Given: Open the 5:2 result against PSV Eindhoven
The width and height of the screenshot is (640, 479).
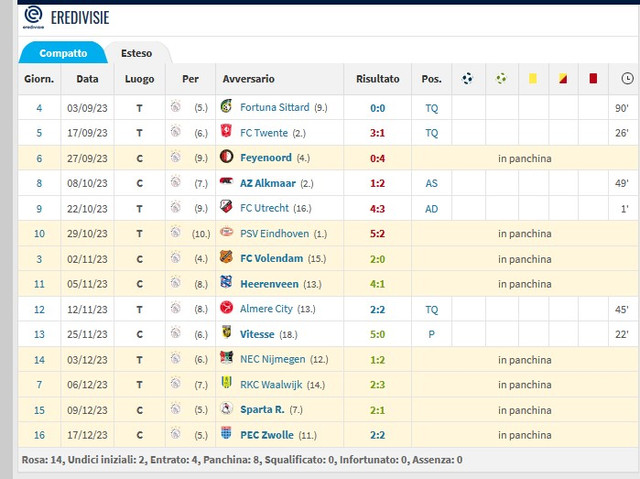Looking at the screenshot, I should click(x=377, y=234).
